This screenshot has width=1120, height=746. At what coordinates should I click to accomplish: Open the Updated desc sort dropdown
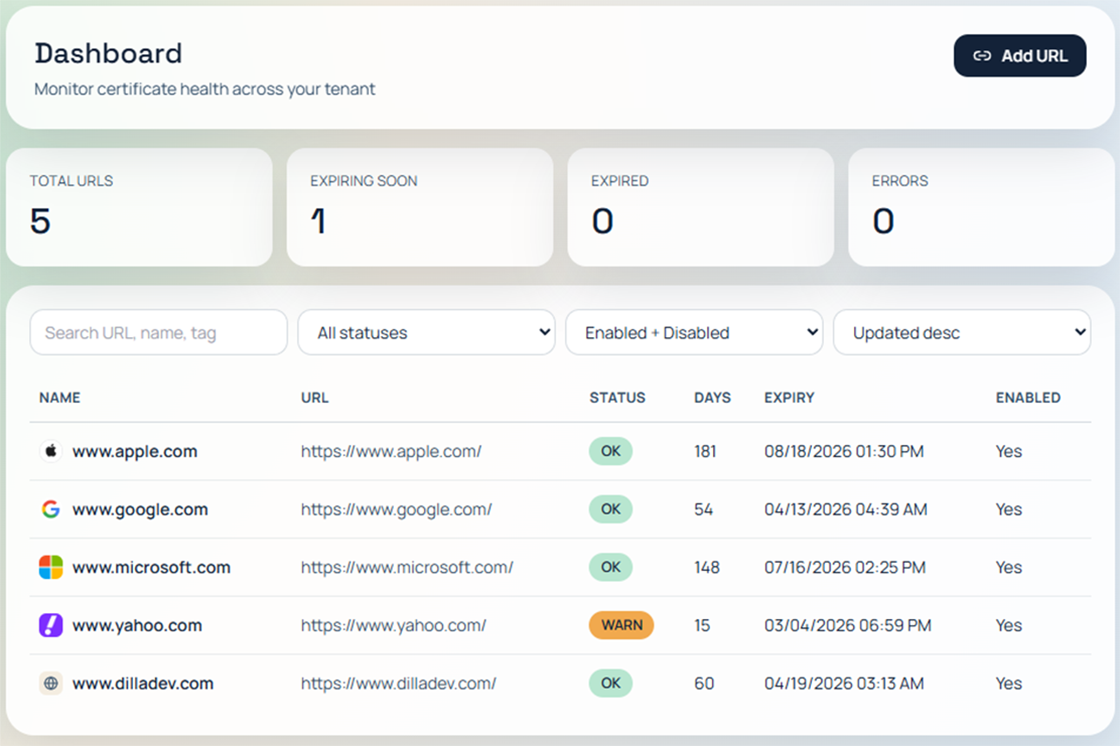click(962, 332)
